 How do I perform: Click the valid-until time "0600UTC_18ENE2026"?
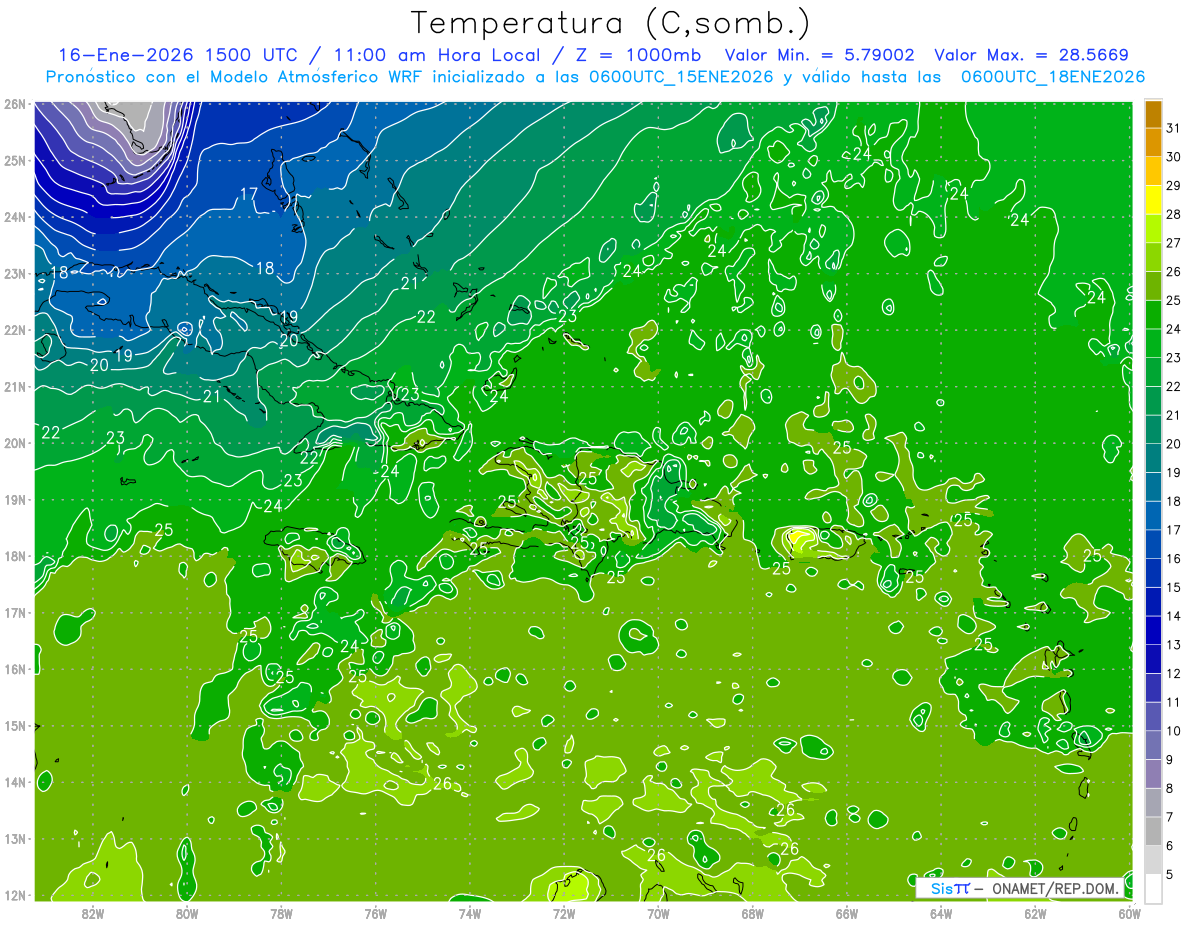pyautogui.click(x=1053, y=77)
